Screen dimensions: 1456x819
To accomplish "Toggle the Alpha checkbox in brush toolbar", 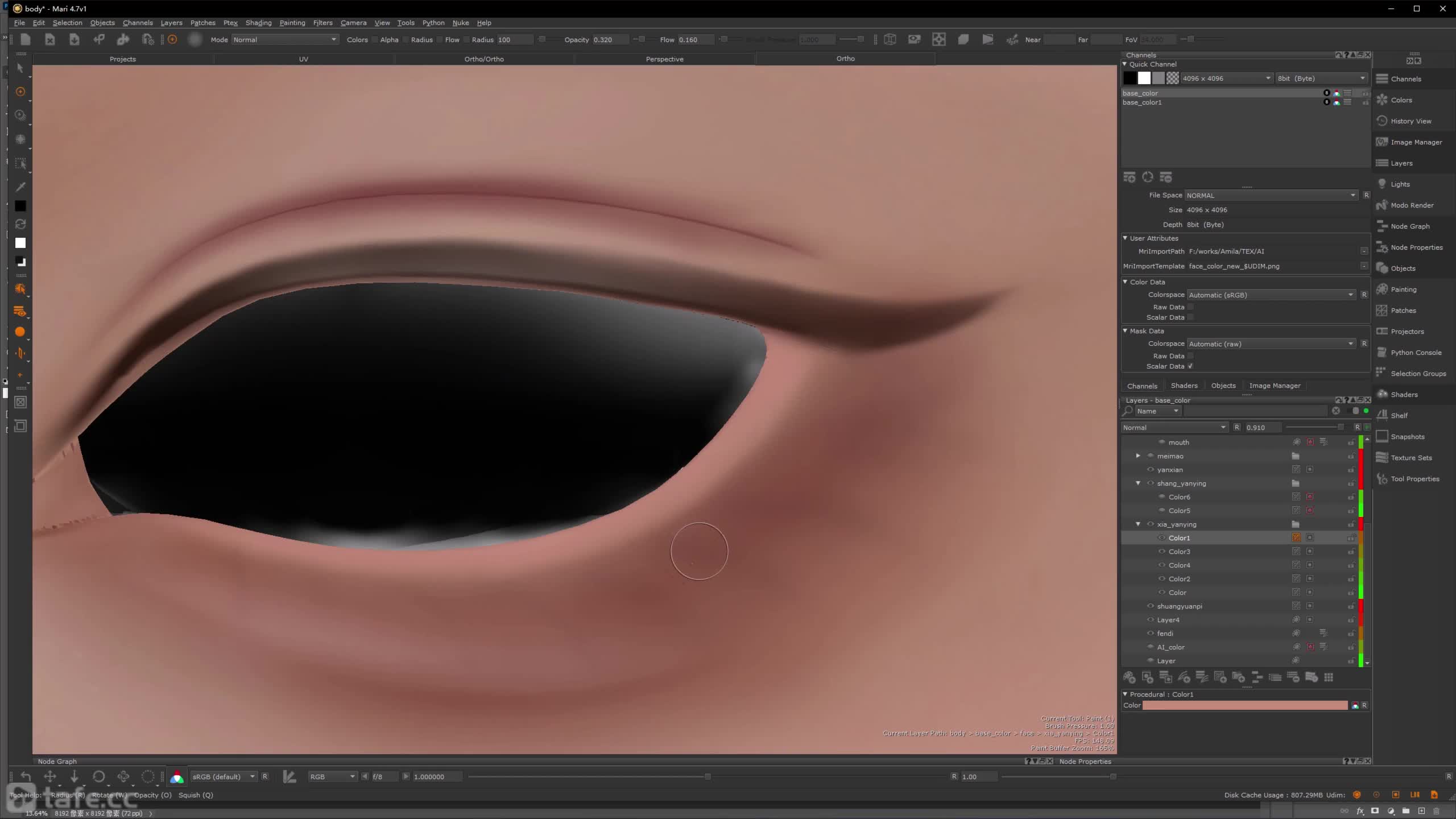I will click(x=375, y=40).
